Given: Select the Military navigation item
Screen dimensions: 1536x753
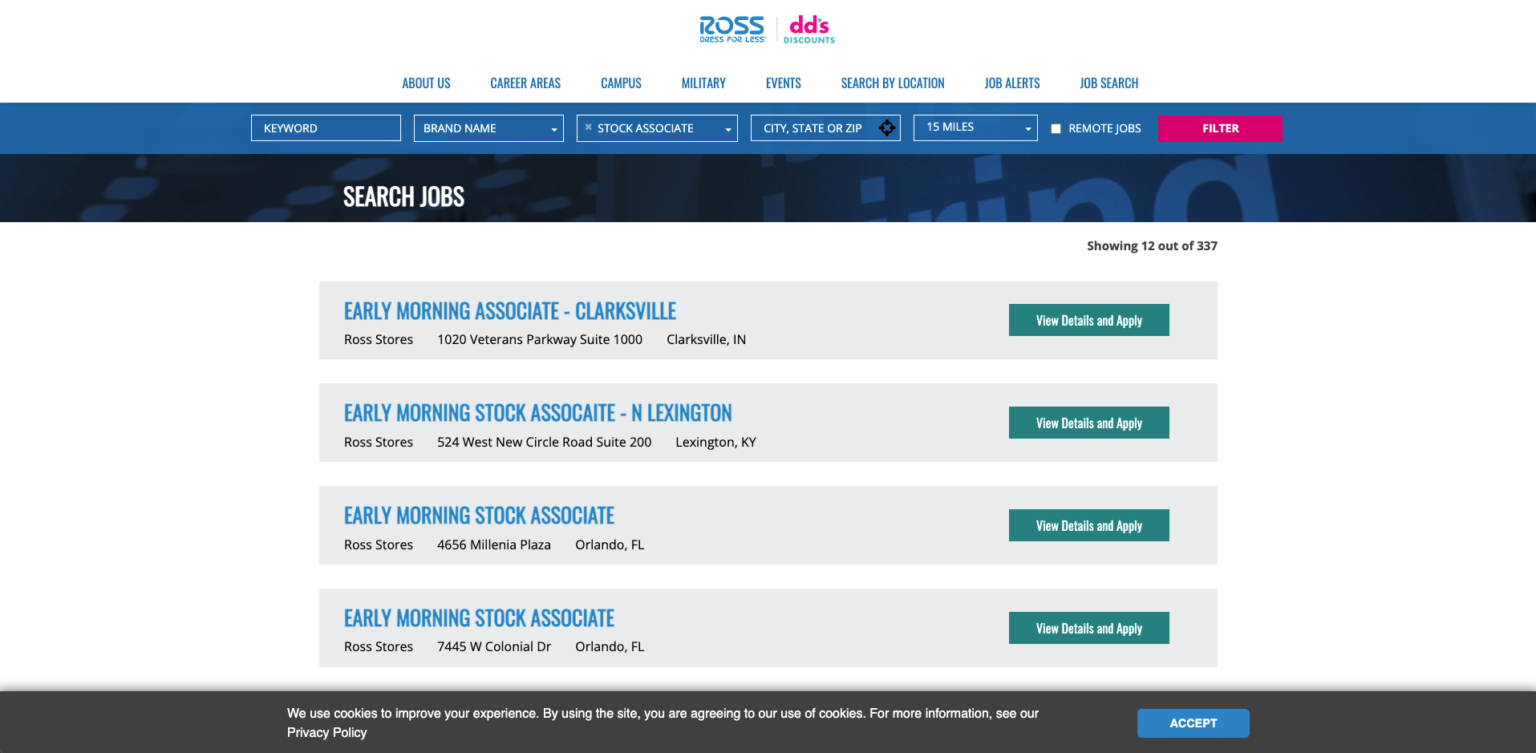Looking at the screenshot, I should click(x=703, y=83).
